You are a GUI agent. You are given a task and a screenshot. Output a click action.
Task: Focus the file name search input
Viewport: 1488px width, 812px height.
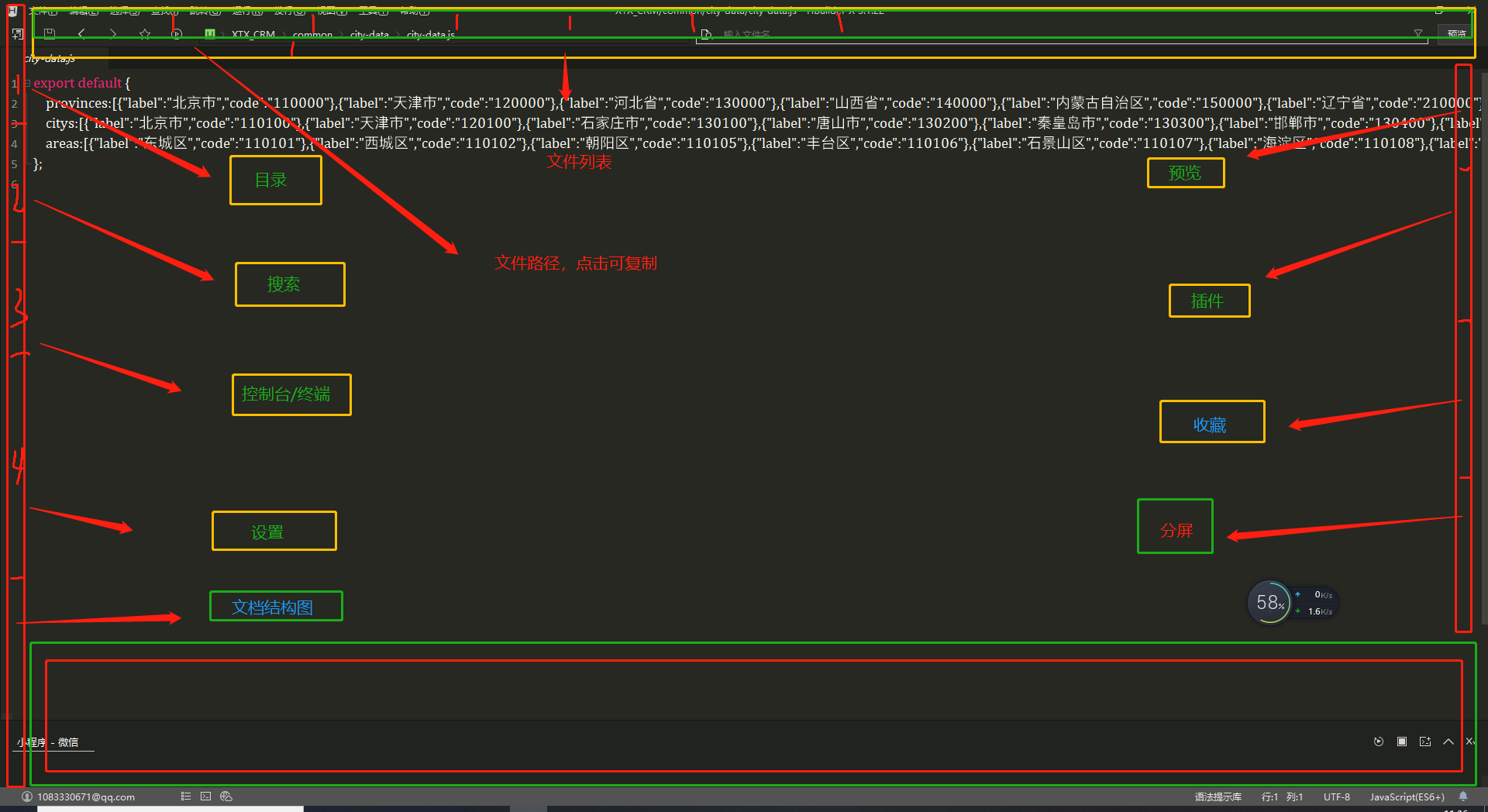(1062, 34)
